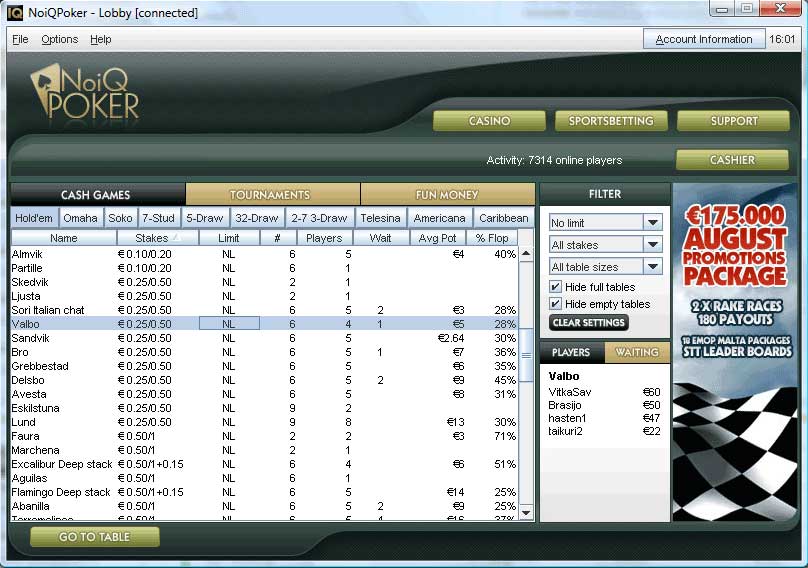Select the Caribbean game tab
Screen dimensions: 808x568
[x=503, y=218]
